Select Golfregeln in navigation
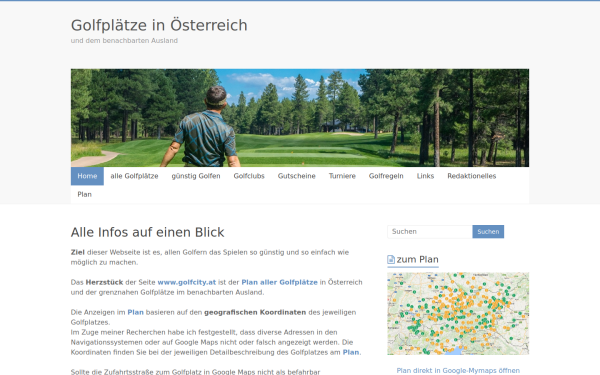Viewport: 600px width, 375px height. click(386, 176)
